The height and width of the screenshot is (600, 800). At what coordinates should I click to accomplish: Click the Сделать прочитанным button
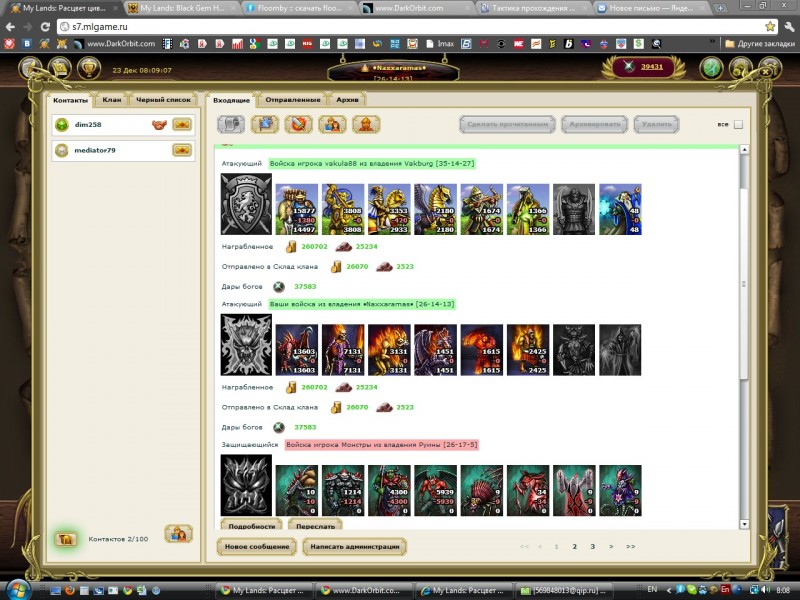pos(508,124)
